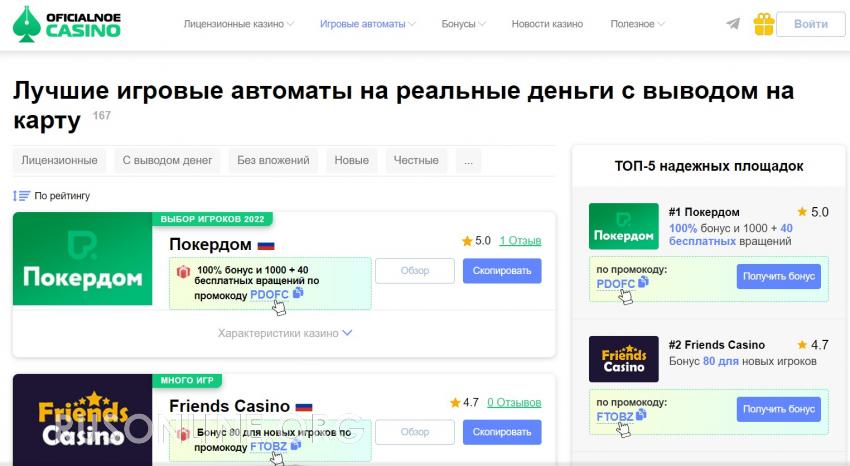Click the 167 count next to heading
The height and width of the screenshot is (466, 850).
[102, 115]
